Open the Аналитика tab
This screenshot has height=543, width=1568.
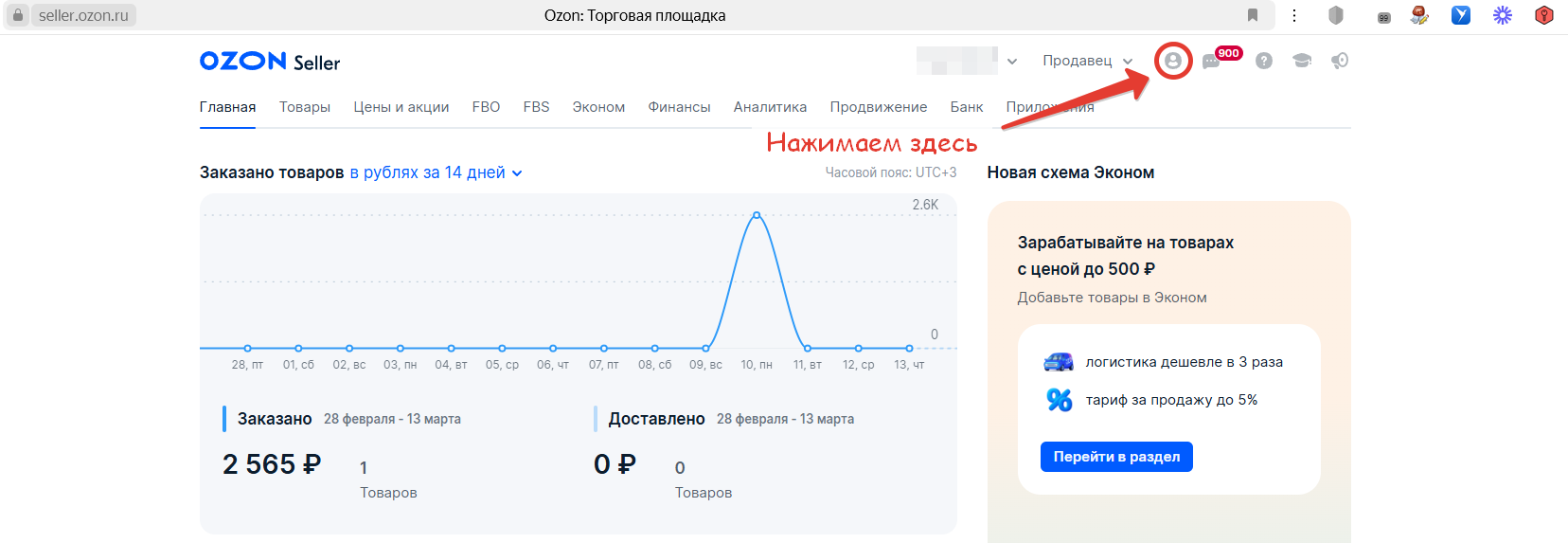[771, 107]
